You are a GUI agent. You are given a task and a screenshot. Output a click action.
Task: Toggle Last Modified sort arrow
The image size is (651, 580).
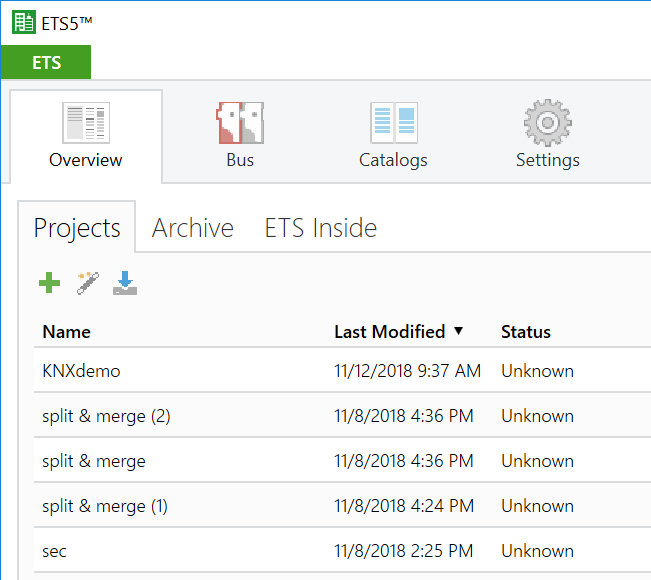(458, 331)
